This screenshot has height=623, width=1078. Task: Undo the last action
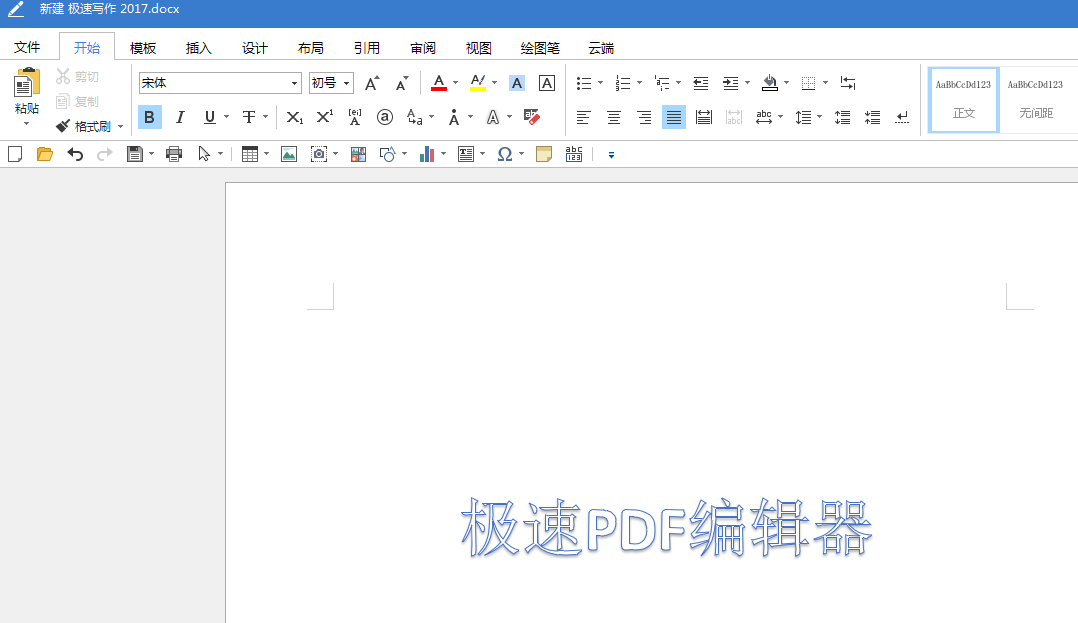point(75,154)
